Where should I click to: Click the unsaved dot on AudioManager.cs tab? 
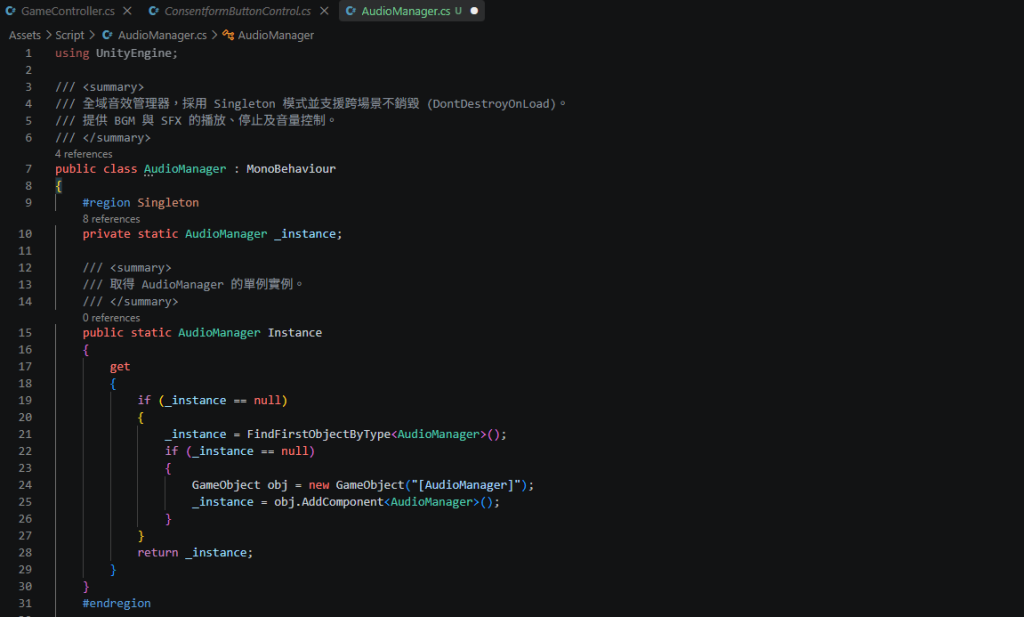474,11
